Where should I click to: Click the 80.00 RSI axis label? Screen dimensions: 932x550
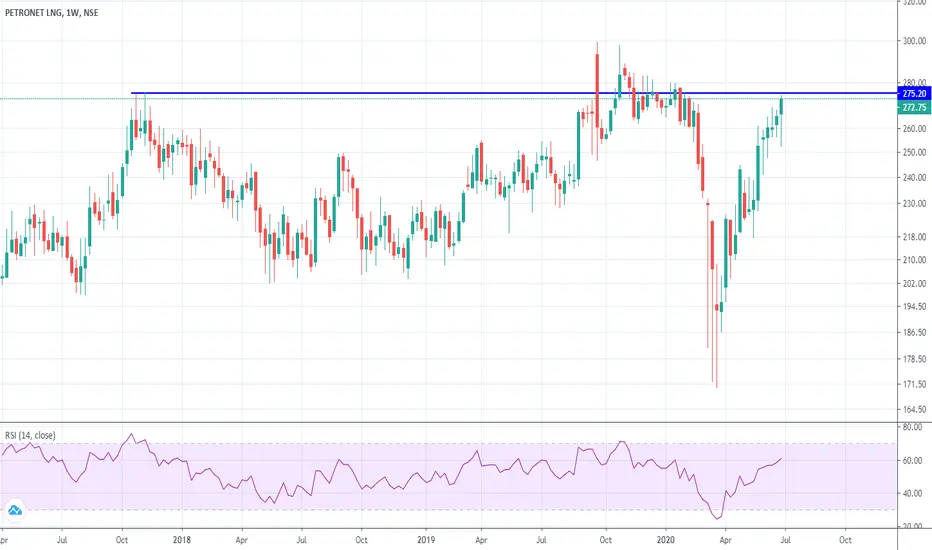912,427
